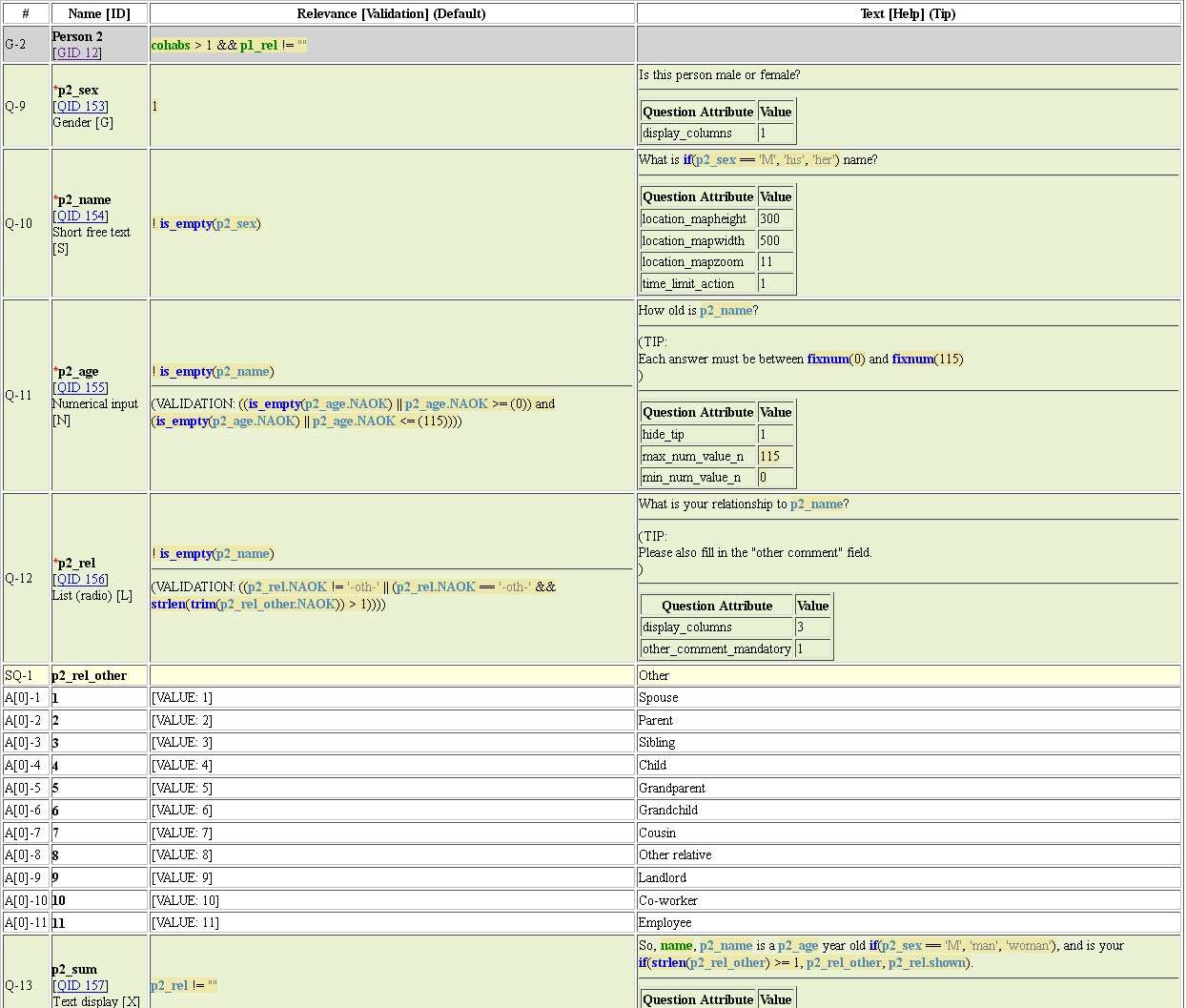This screenshot has height=1008, width=1186.
Task: Click the 'strlen' function in p2_rel validation
Action: tap(168, 605)
